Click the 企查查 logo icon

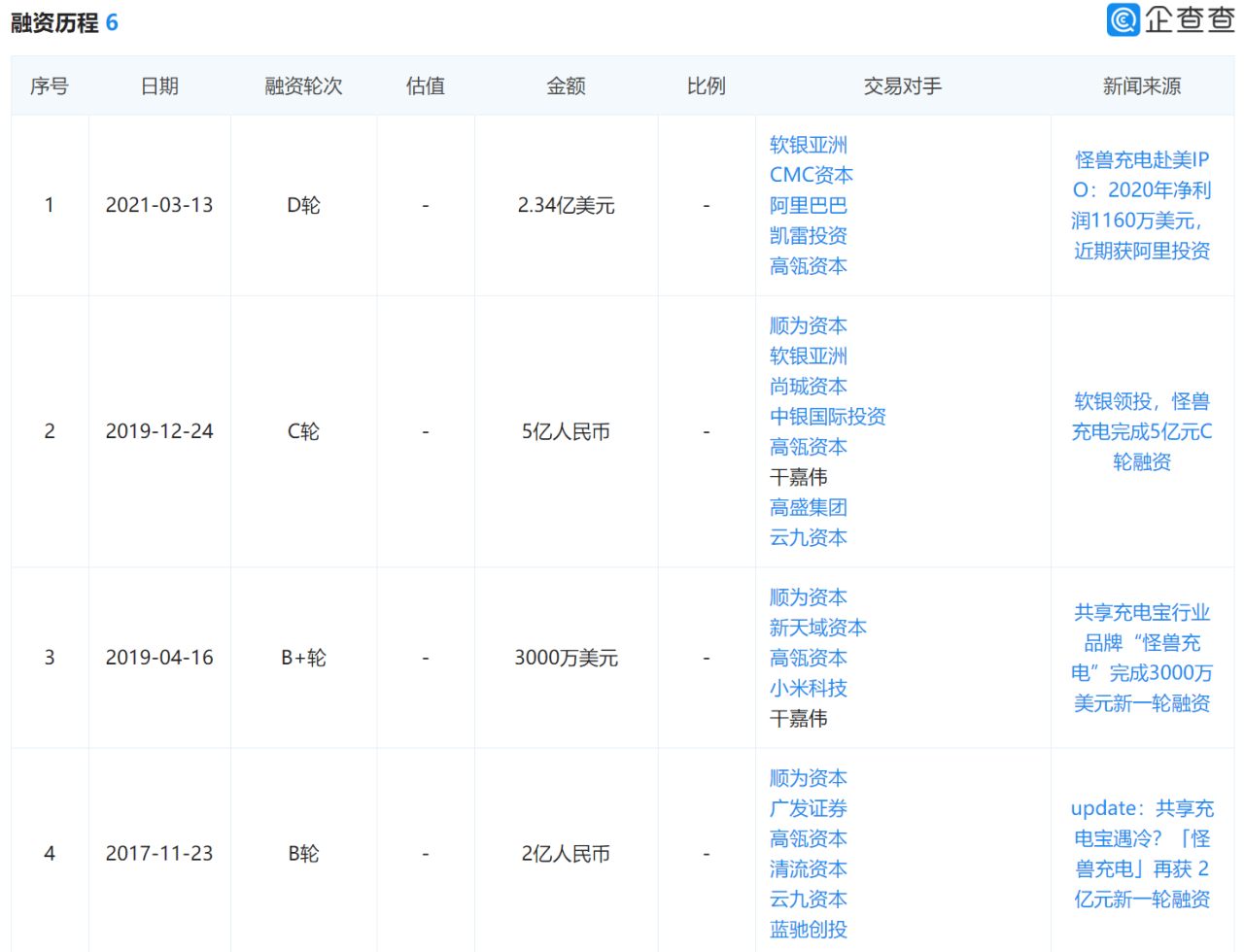click(x=1123, y=19)
